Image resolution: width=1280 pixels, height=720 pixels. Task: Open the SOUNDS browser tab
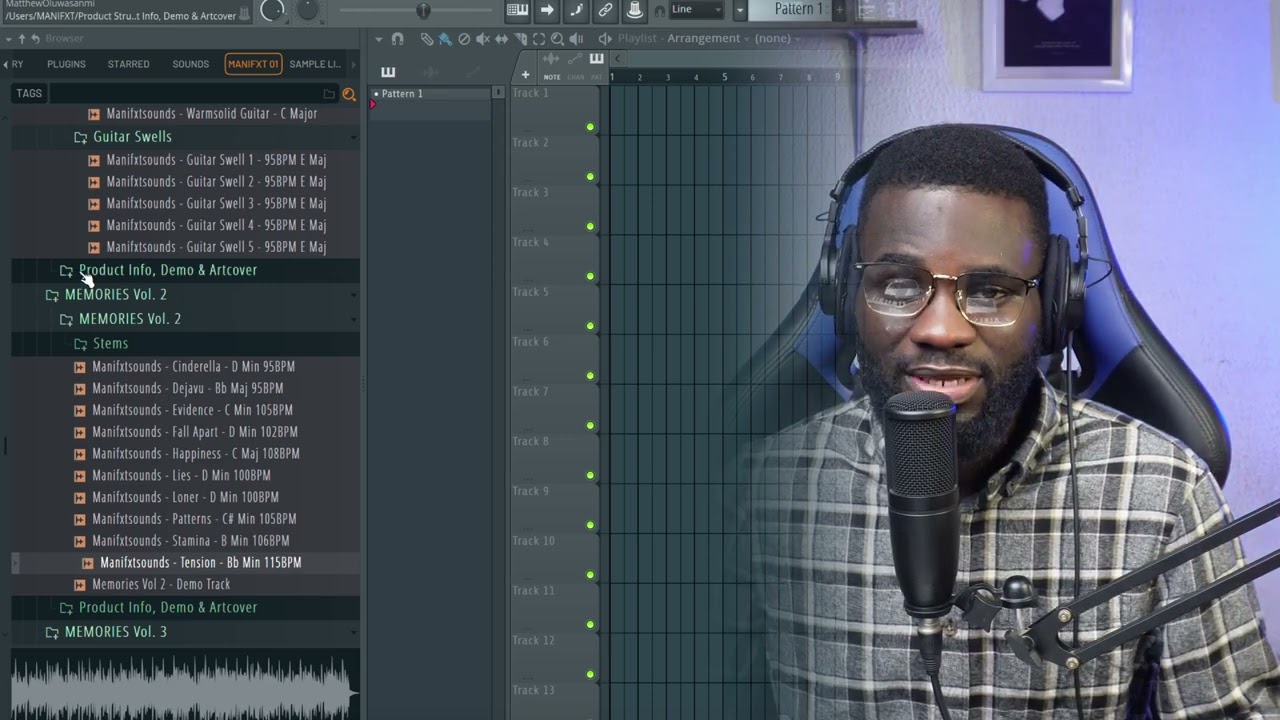(x=190, y=64)
